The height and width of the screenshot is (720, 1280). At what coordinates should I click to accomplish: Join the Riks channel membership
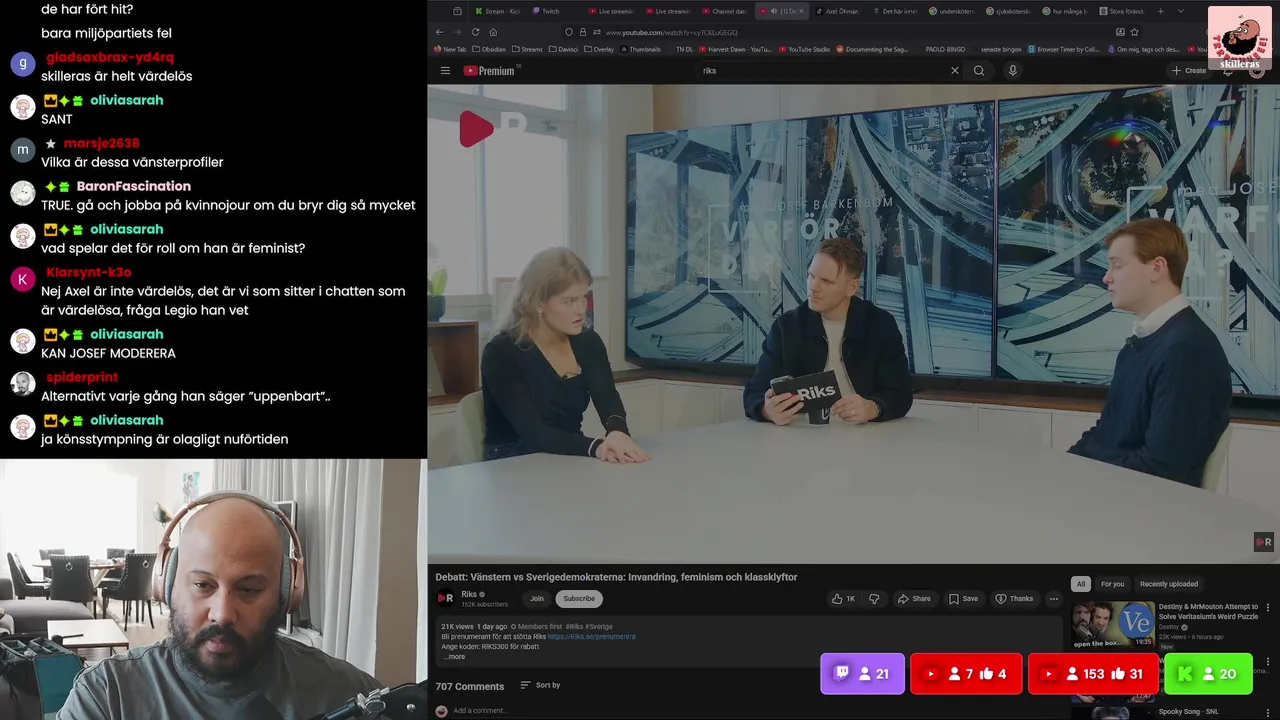point(537,599)
